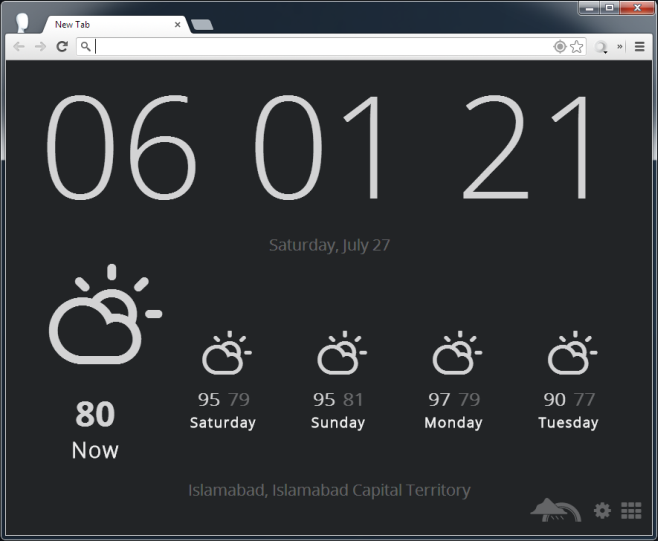Viewport: 658px width, 541px height.
Task: Click the user avatar icon in the title bar
Action: click(x=22, y=23)
